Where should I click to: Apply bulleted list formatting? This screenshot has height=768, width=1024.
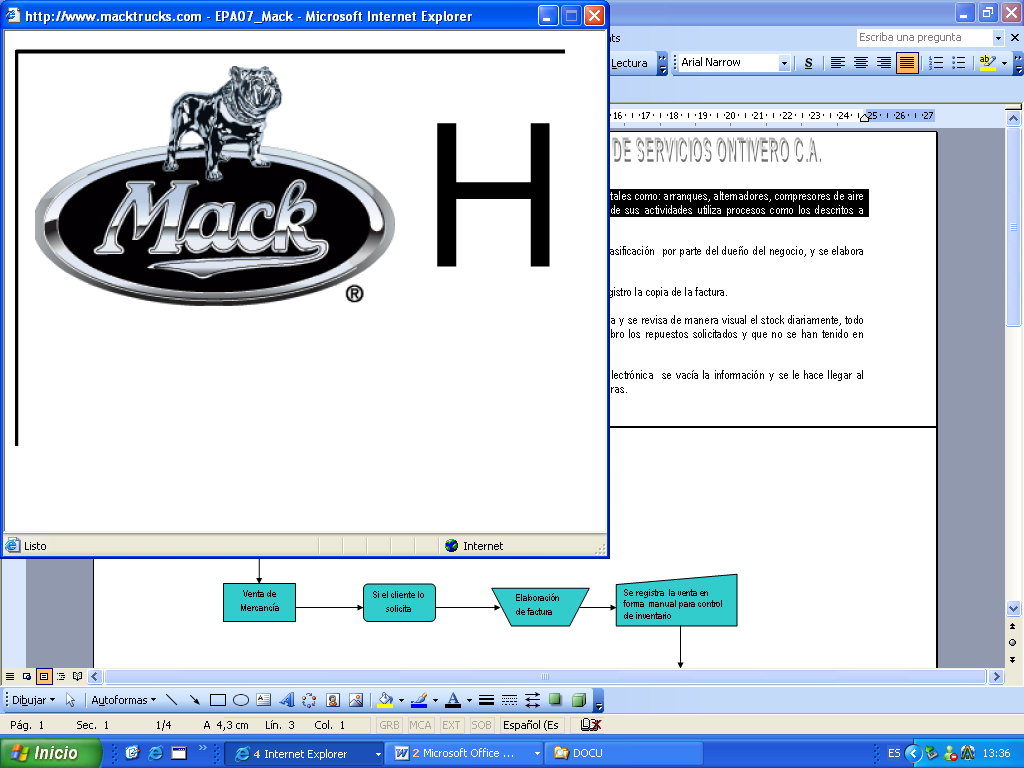(959, 63)
